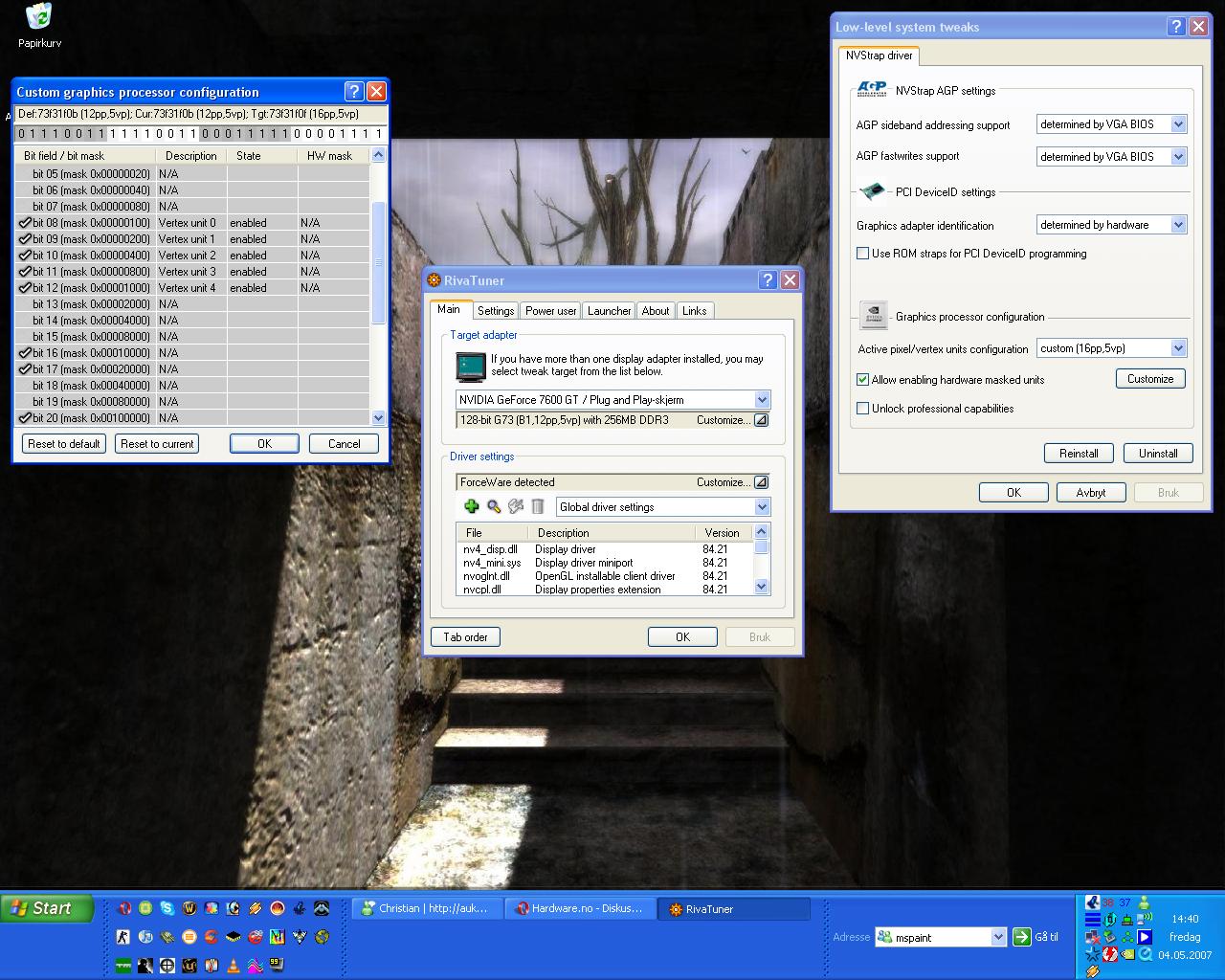Viewport: 1225px width, 980px height.
Task: Click wireless network icon in system tray
Action: [1145, 920]
